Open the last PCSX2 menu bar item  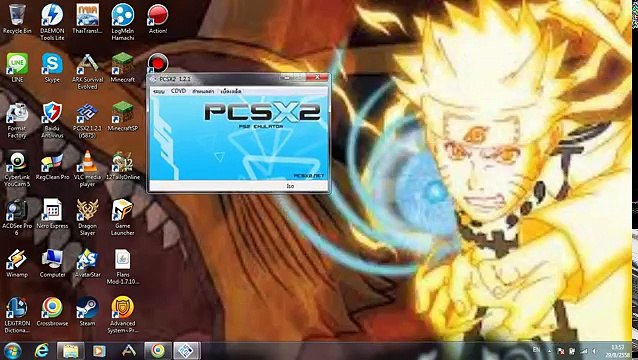pyautogui.click(x=231, y=92)
